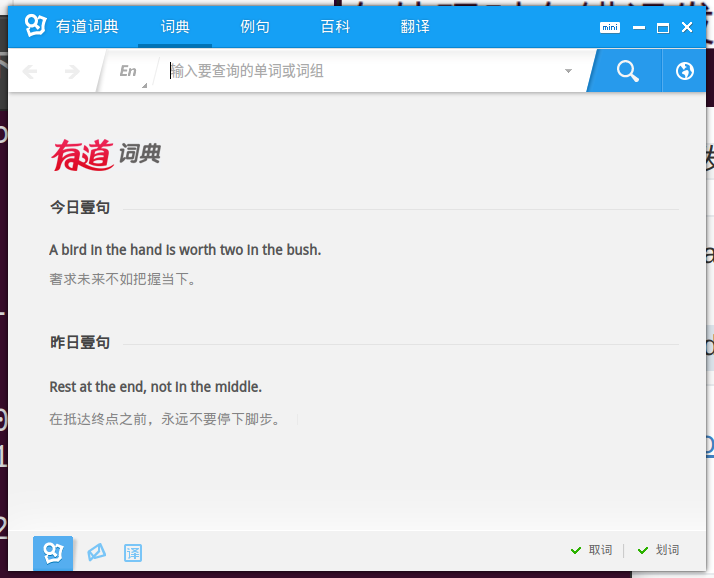The width and height of the screenshot is (714, 578).
Task: Select the 今日壹句 heading
Action: click(x=80, y=208)
